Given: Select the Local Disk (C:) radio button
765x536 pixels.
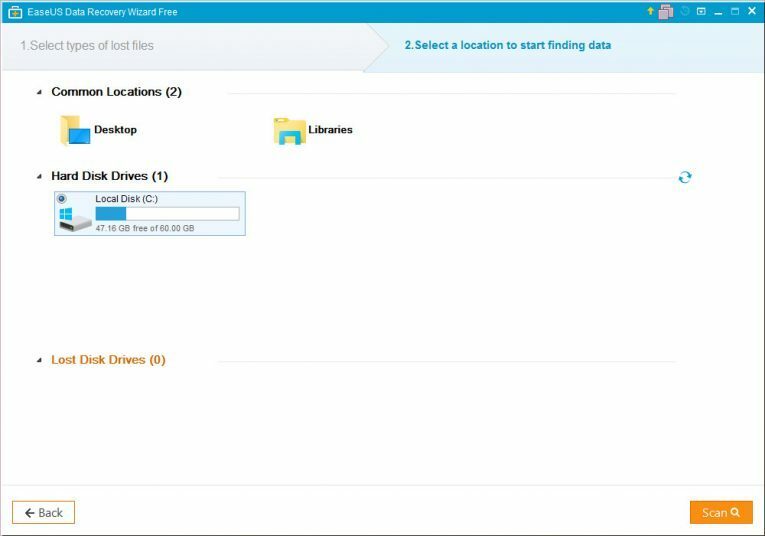Looking at the screenshot, I should pyautogui.click(x=61, y=199).
